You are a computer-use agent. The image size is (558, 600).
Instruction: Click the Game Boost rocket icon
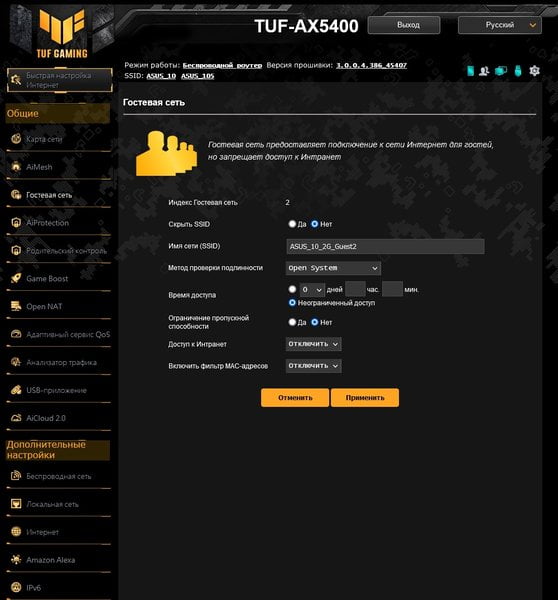[16, 278]
